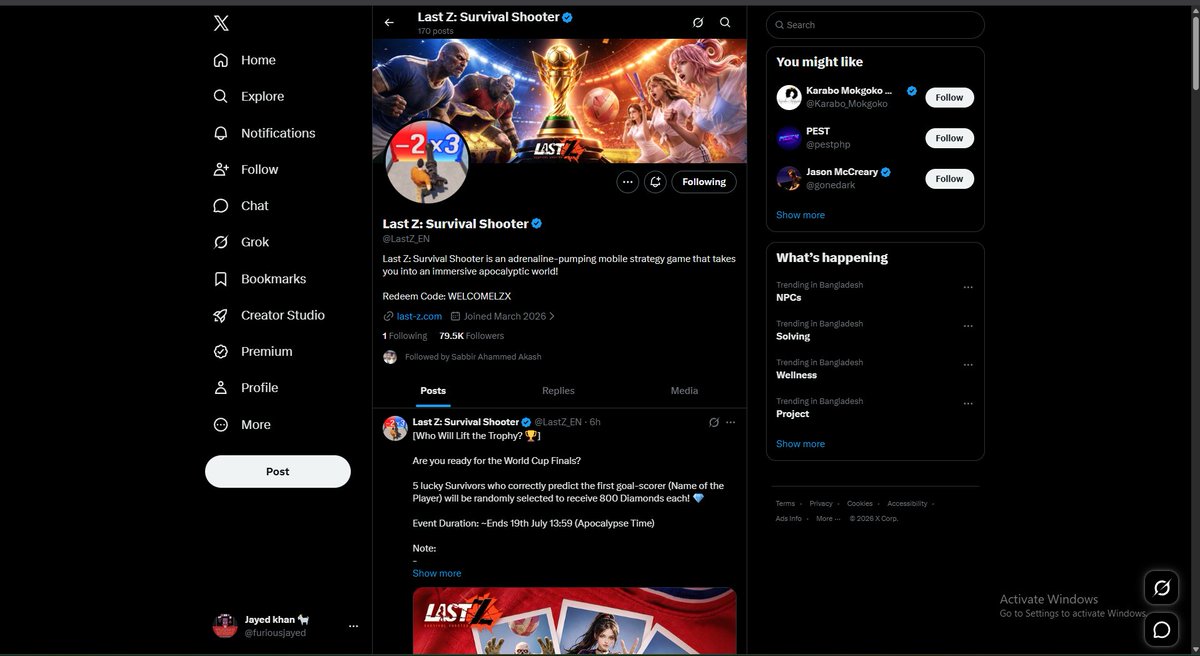Open profile three-dot options button
The height and width of the screenshot is (656, 1200).
(x=627, y=182)
